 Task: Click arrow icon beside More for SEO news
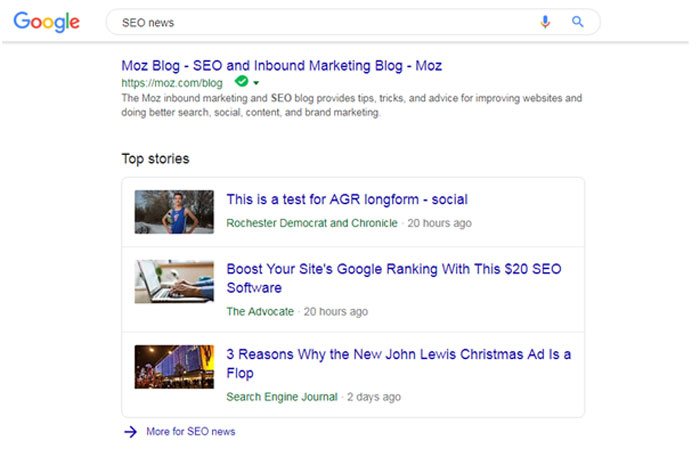pyautogui.click(x=130, y=432)
